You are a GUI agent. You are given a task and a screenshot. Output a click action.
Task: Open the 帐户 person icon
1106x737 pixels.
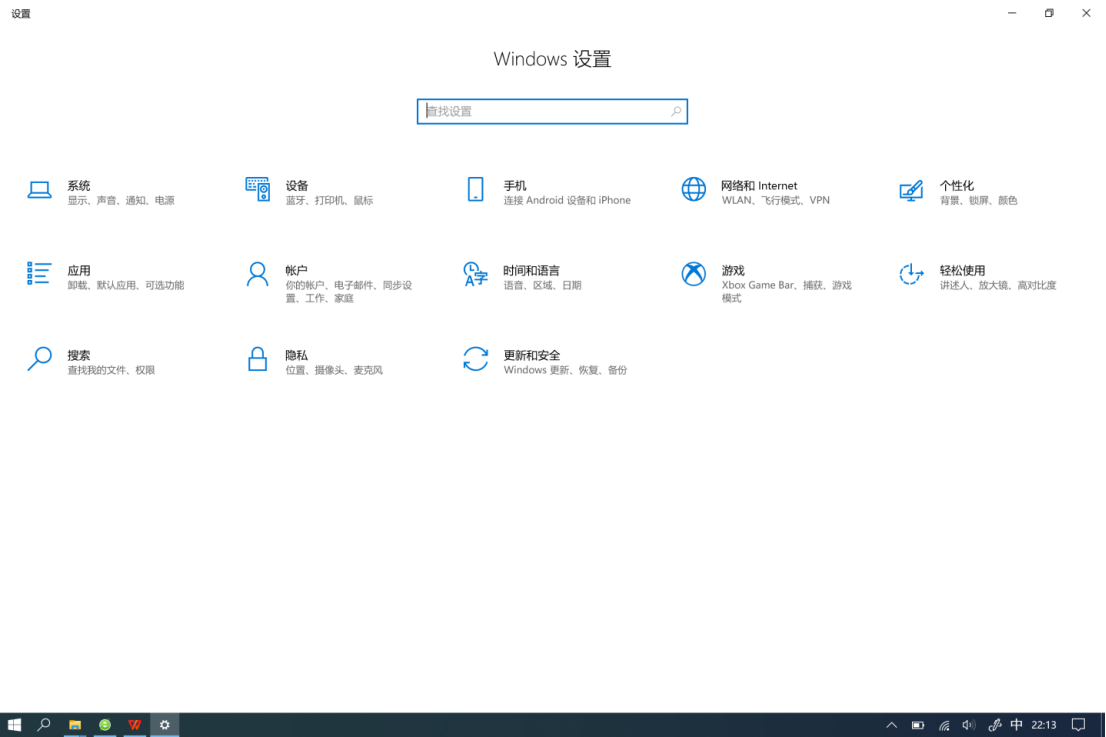pyautogui.click(x=257, y=274)
